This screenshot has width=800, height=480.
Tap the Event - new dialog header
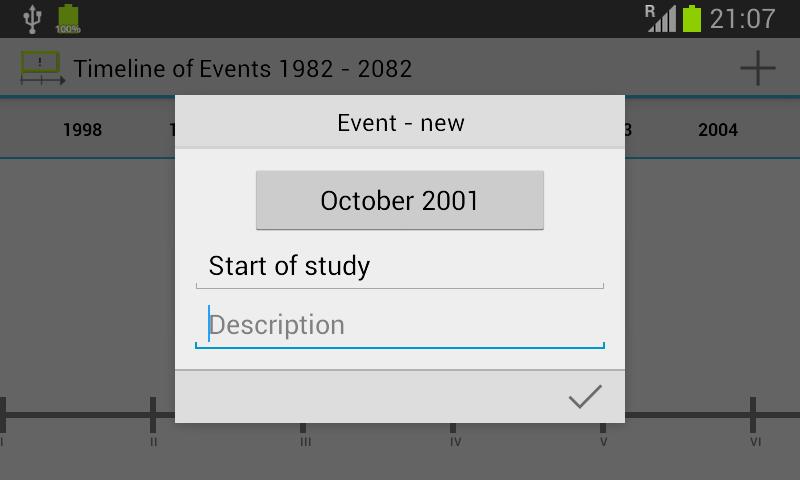pos(400,123)
